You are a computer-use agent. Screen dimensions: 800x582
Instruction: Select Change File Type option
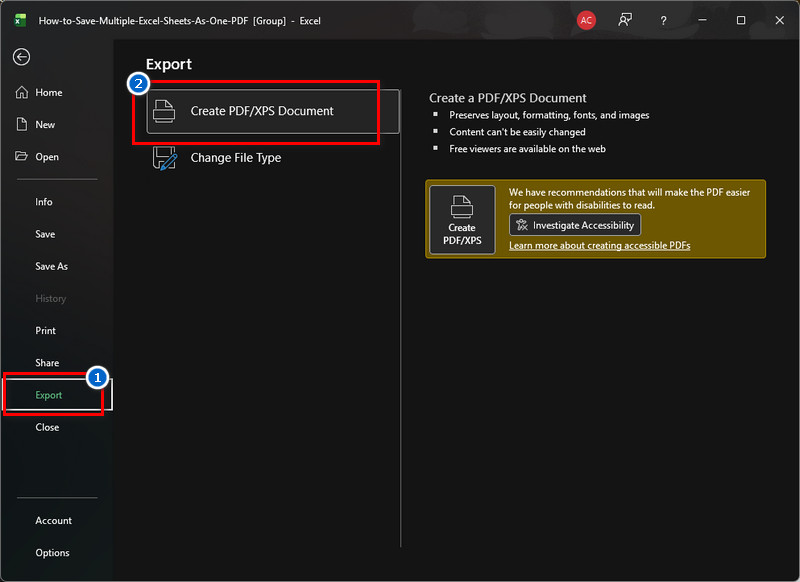pyautogui.click(x=273, y=158)
